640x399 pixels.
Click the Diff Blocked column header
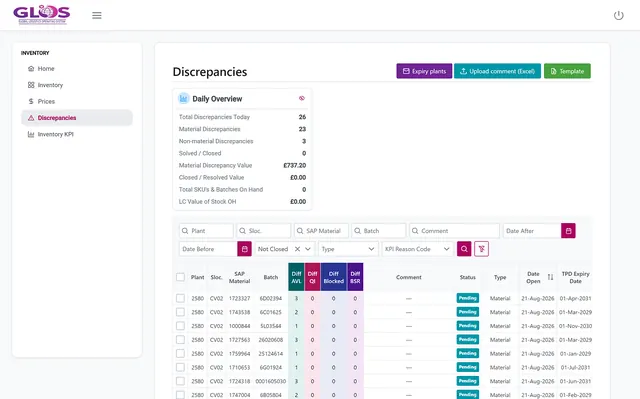point(333,277)
